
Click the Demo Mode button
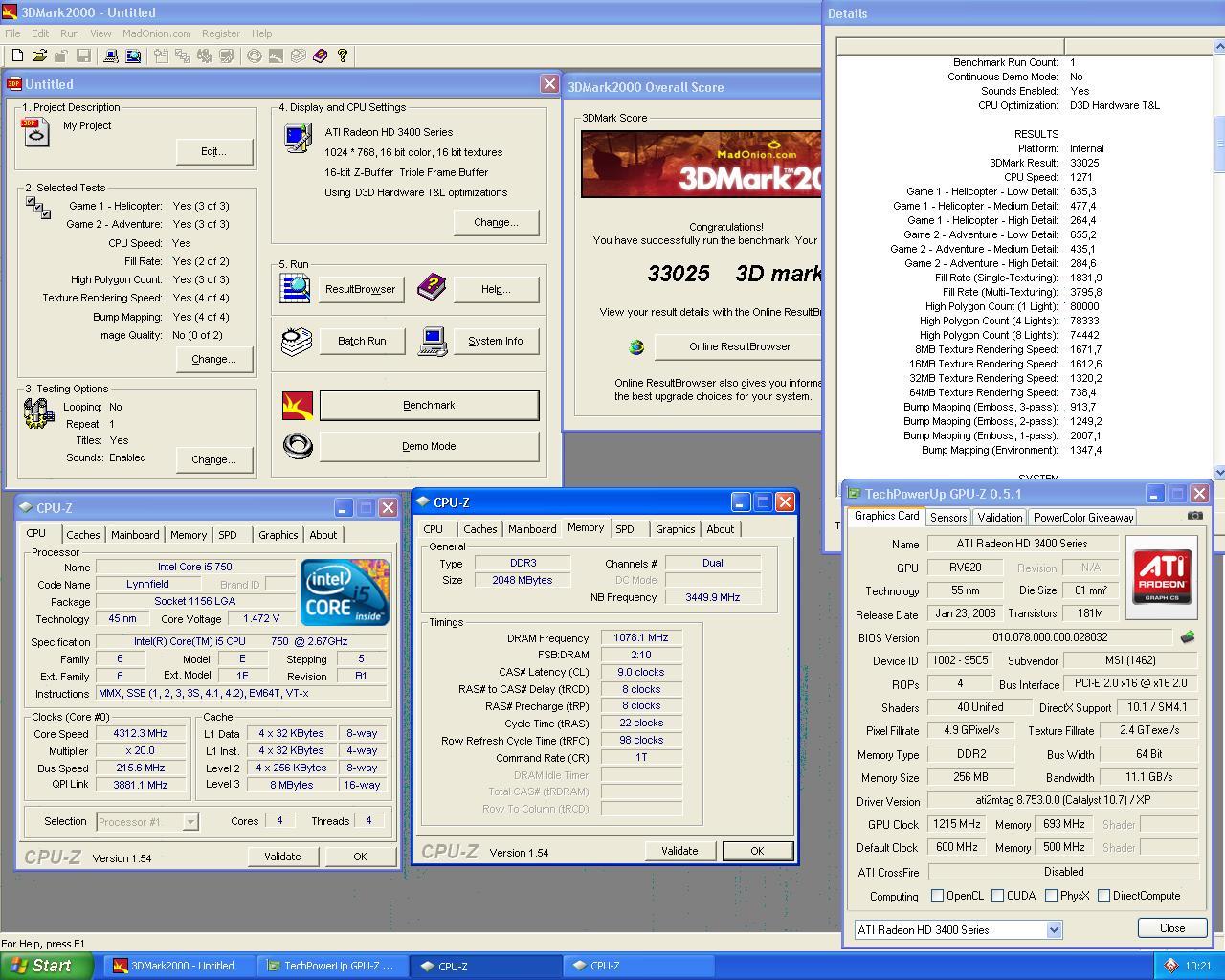[429, 446]
